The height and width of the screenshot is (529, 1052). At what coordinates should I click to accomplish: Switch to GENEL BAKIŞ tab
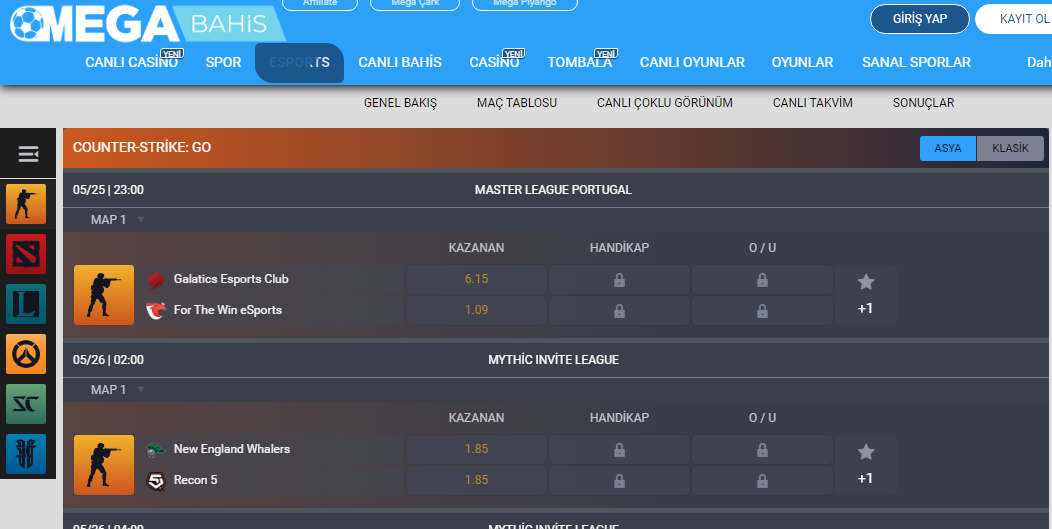point(401,103)
